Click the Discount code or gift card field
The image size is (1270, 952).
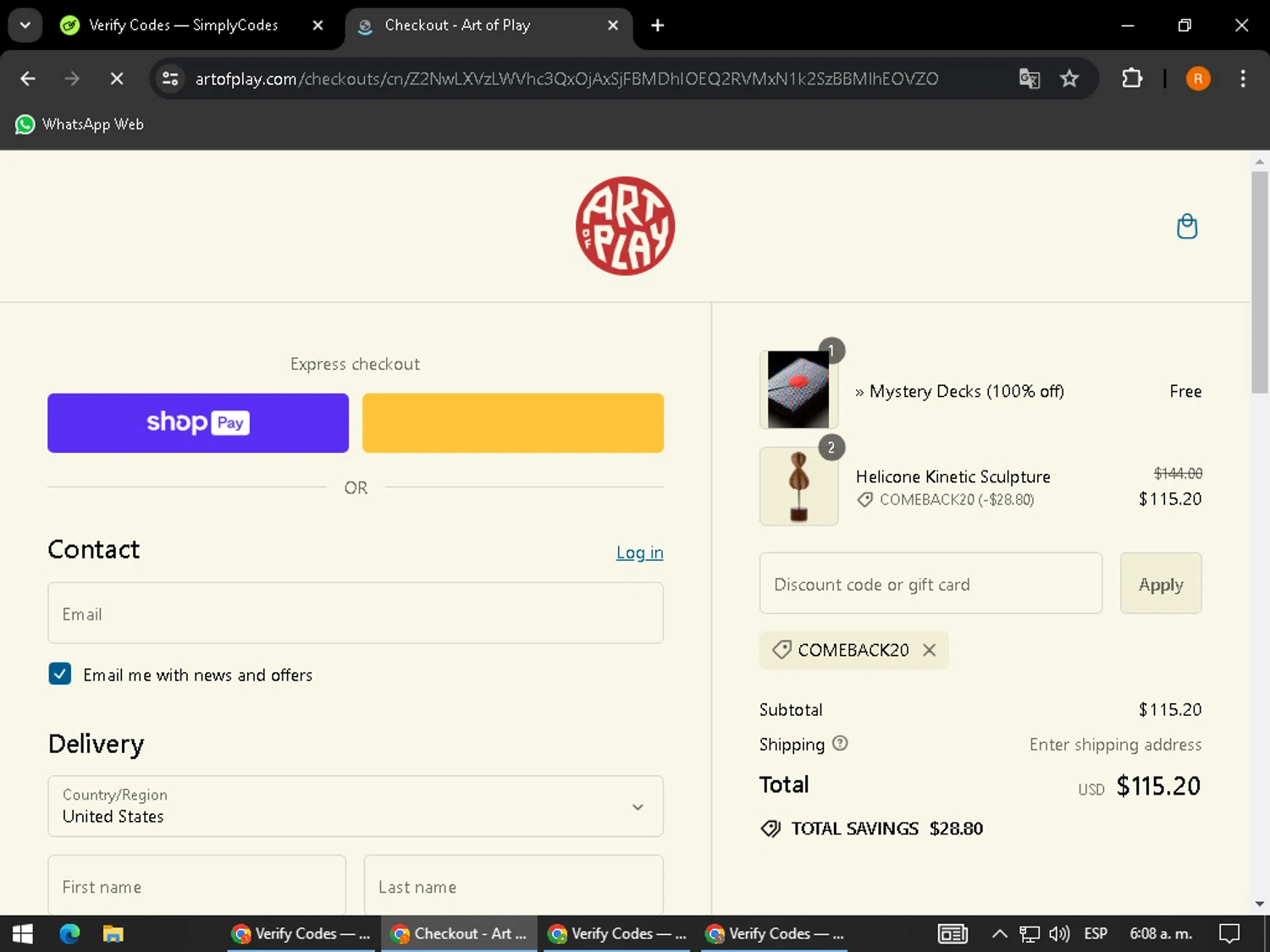click(x=931, y=583)
